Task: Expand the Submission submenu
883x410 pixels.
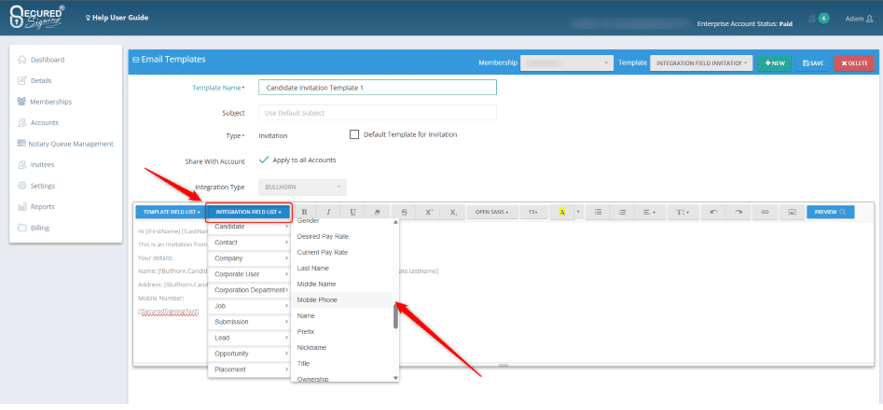Action: (x=249, y=322)
